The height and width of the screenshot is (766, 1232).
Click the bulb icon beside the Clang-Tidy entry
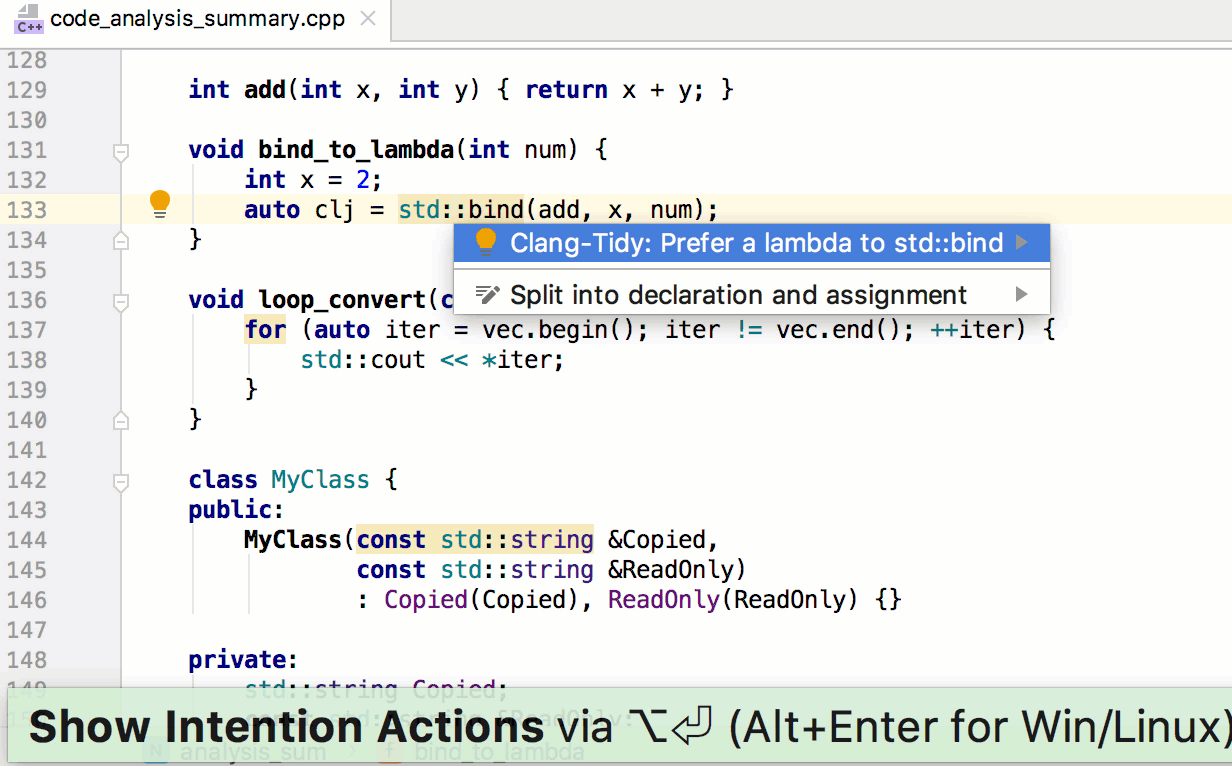(x=486, y=242)
